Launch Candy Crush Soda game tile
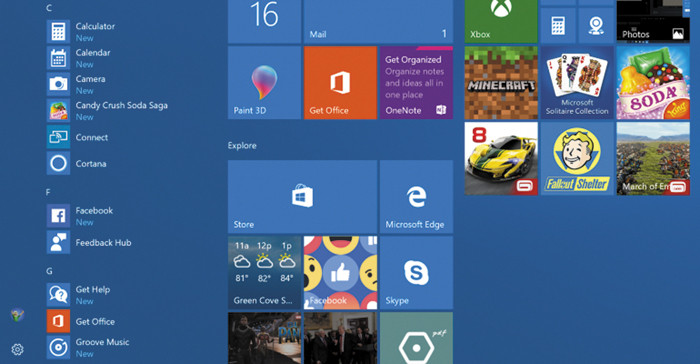The image size is (700, 364). [653, 83]
